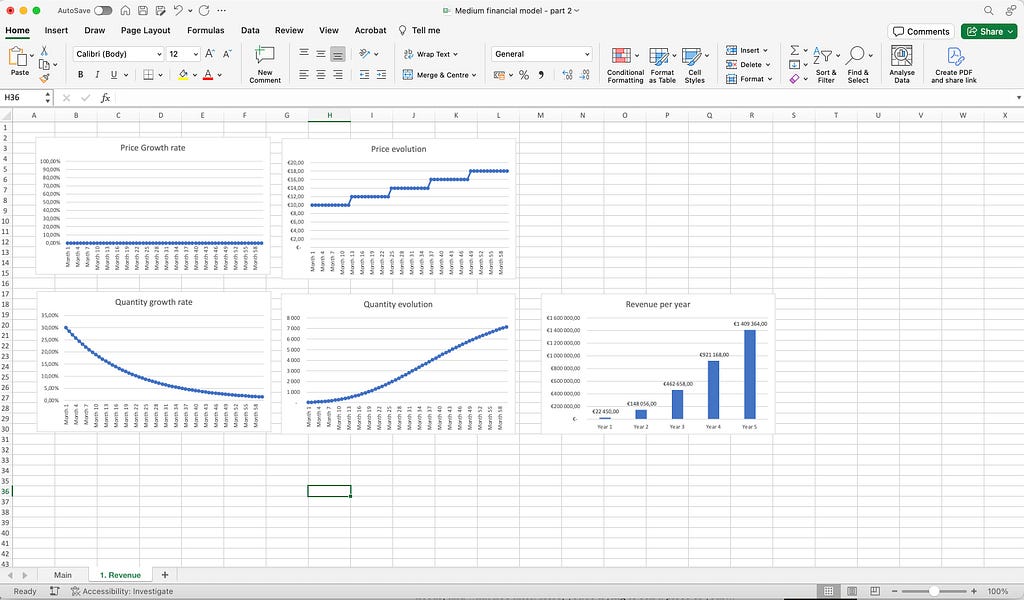Toggle Align Bottom (highlighted)

click(x=338, y=54)
